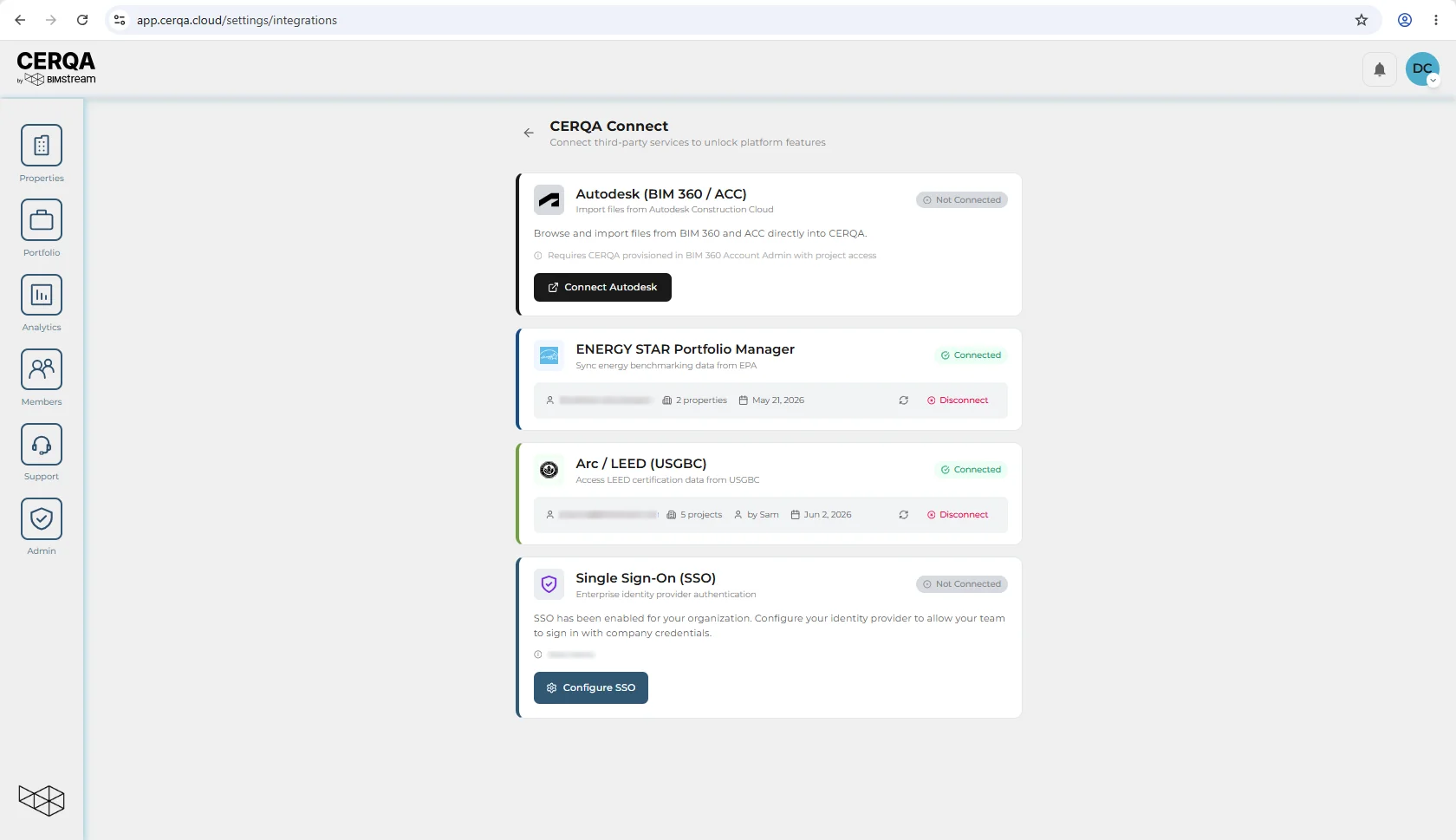Image resolution: width=1456 pixels, height=840 pixels.
Task: Click Autodesk Not Connected status badge
Action: pos(962,200)
